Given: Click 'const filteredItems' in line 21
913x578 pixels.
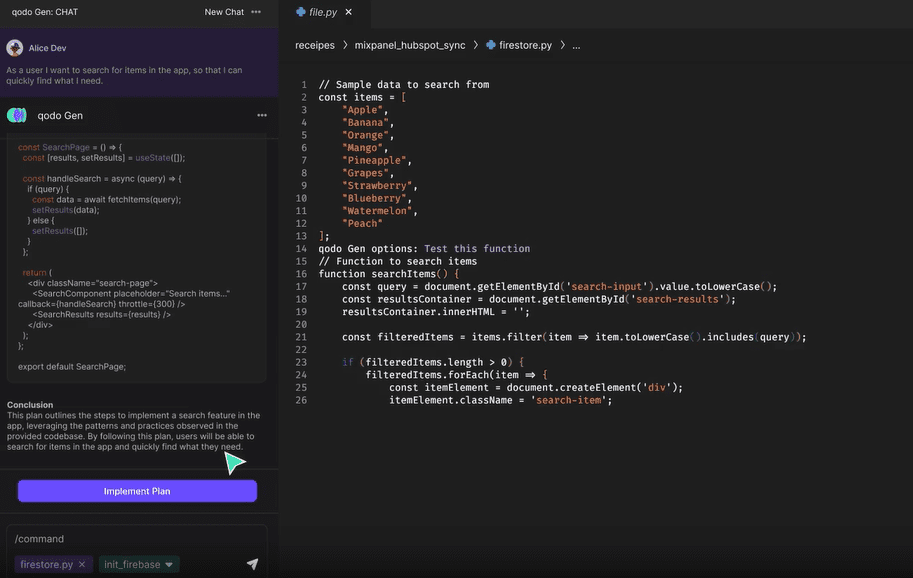Looking at the screenshot, I should click(398, 337).
